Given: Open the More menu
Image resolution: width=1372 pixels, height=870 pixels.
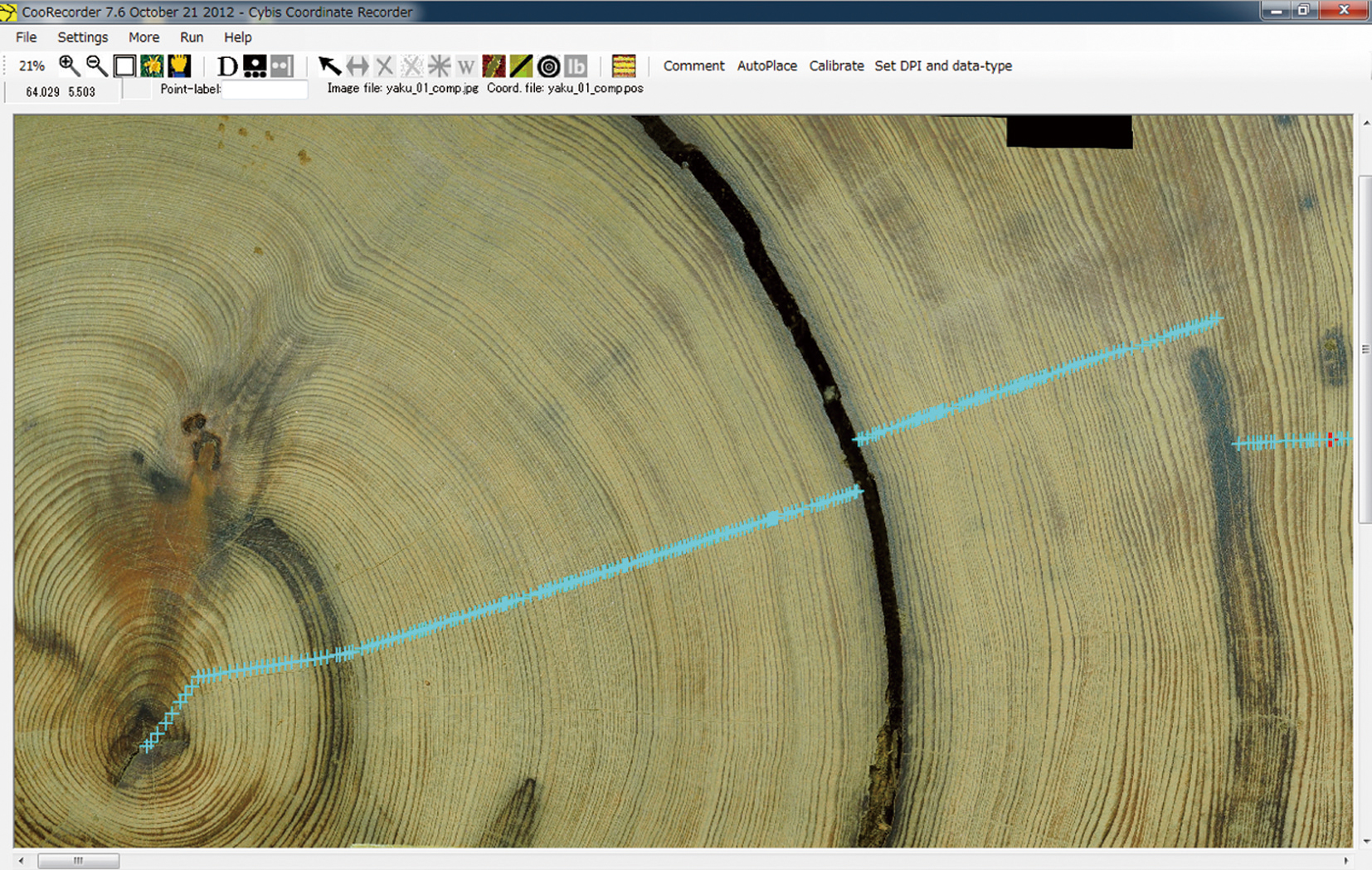Looking at the screenshot, I should pos(144,37).
